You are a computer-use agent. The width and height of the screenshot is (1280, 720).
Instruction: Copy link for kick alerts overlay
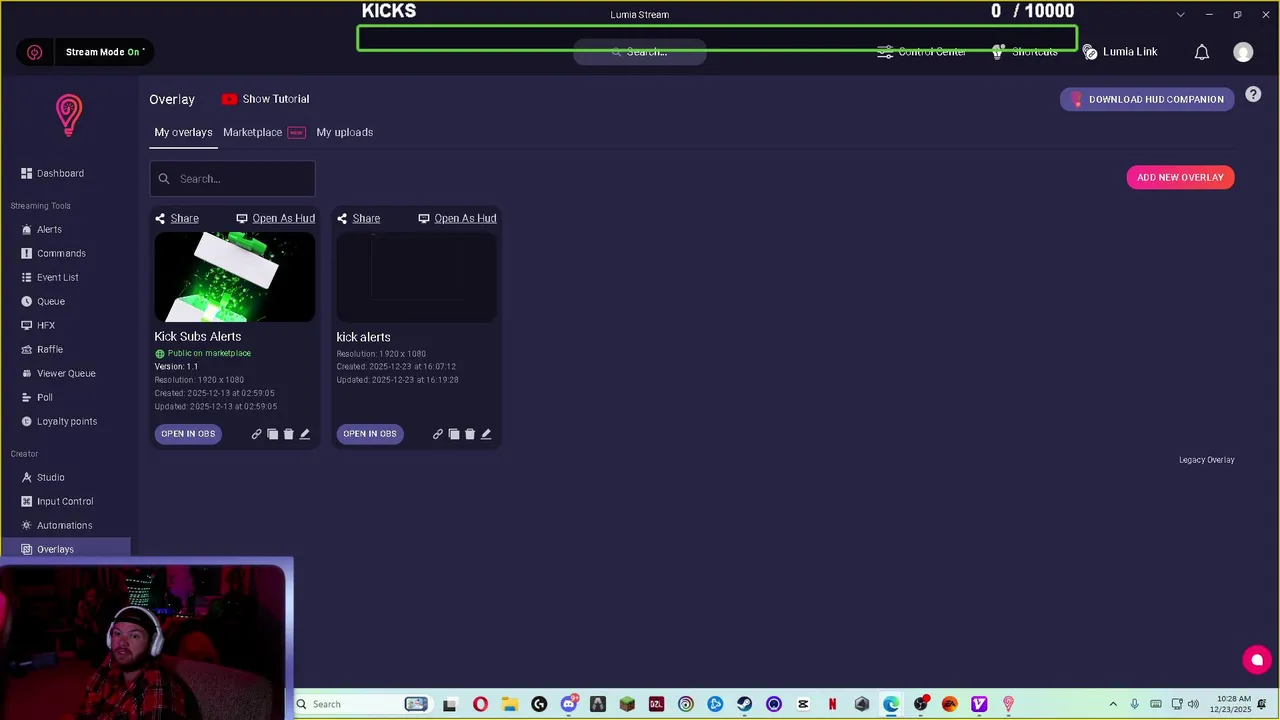437,434
